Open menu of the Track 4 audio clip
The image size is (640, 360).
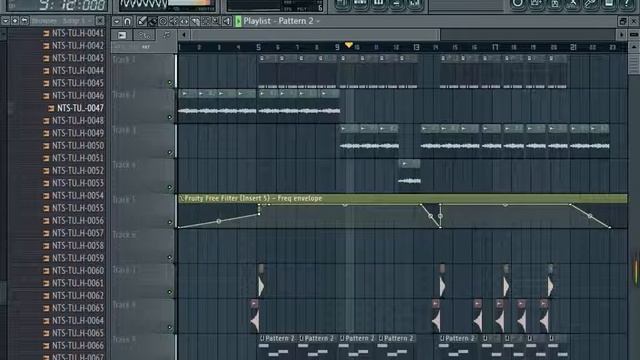click(404, 164)
